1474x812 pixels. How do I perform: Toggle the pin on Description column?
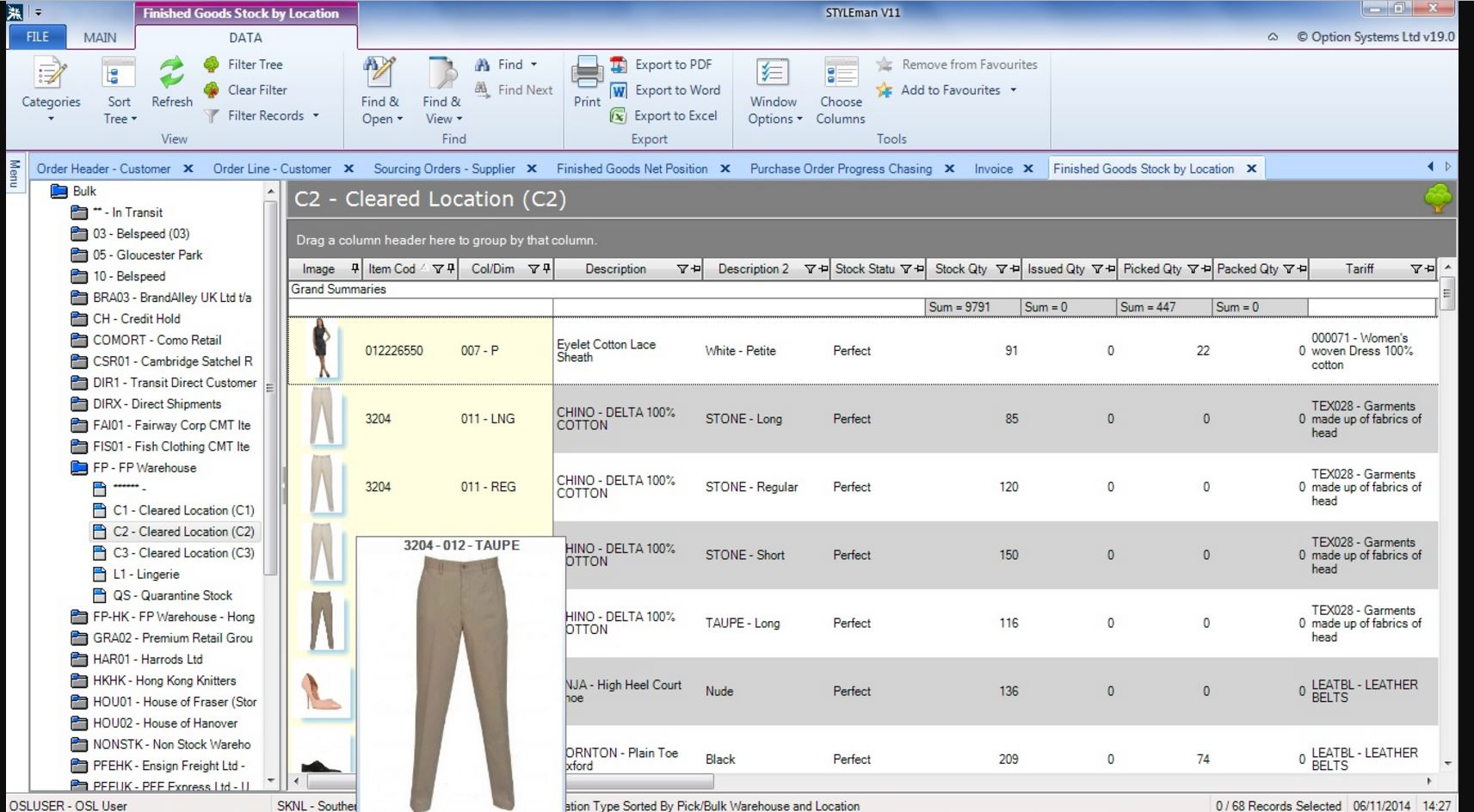pyautogui.click(x=696, y=269)
